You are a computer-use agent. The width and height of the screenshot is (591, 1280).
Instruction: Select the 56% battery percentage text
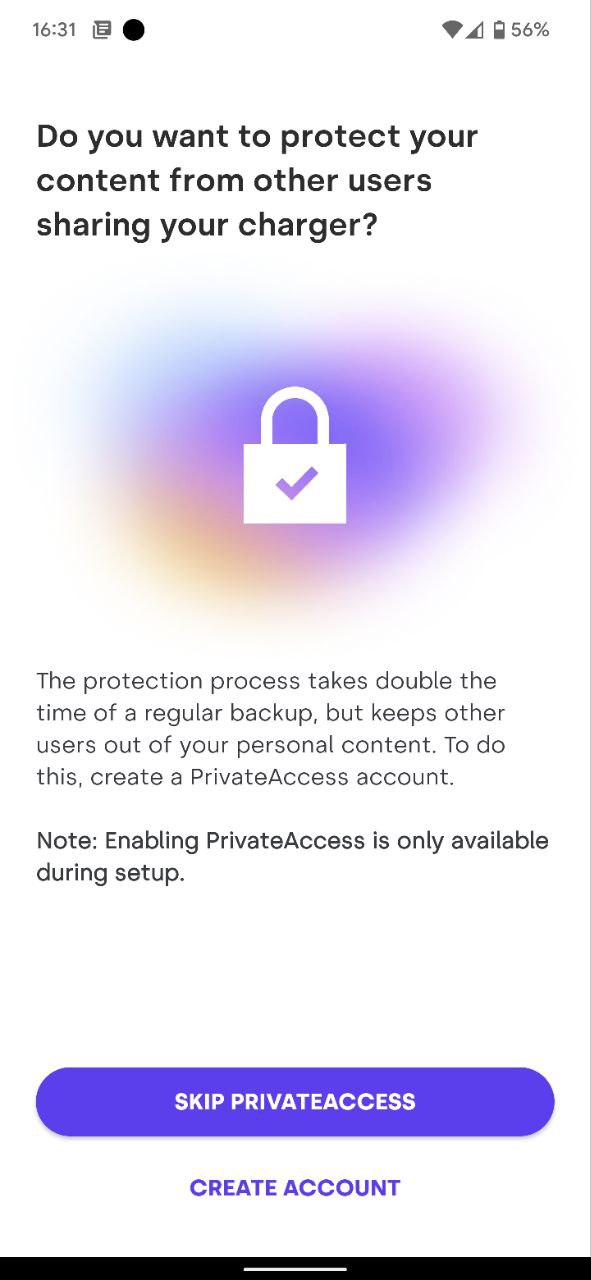[530, 30]
